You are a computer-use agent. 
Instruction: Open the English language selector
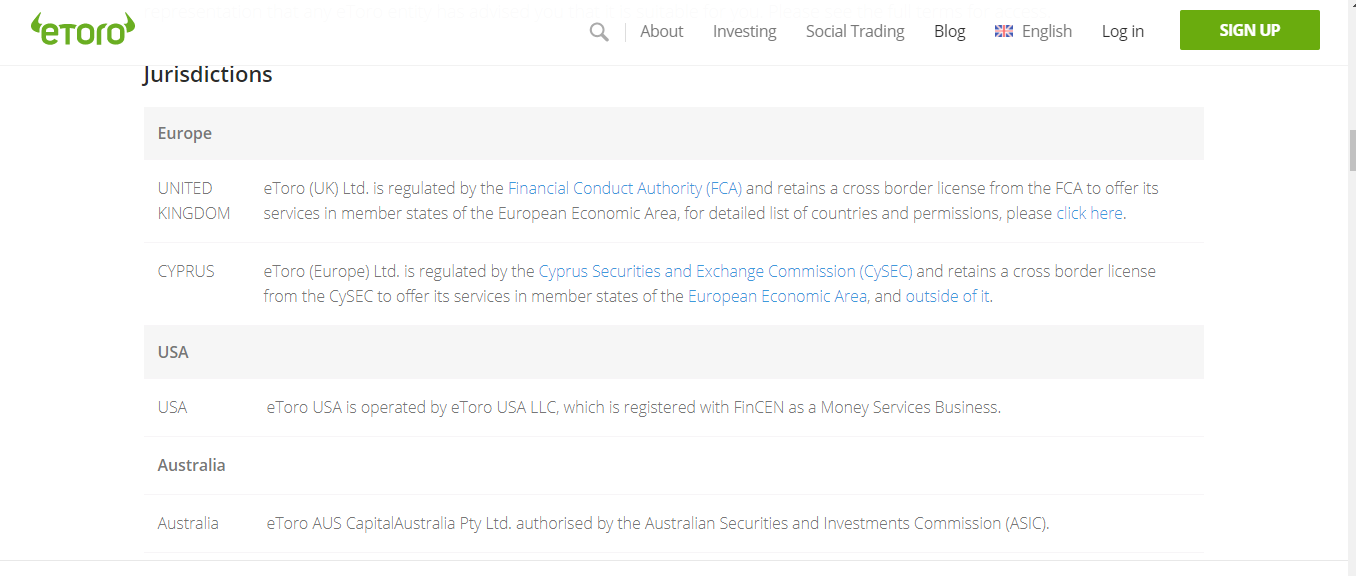[1047, 31]
